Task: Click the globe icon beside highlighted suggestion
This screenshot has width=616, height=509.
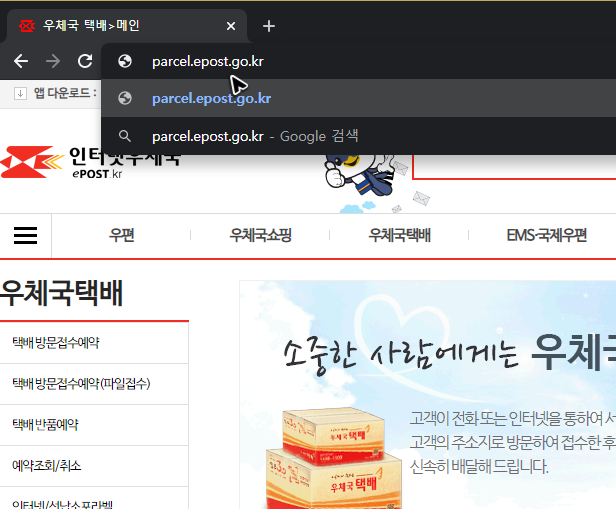Action: 125,98
